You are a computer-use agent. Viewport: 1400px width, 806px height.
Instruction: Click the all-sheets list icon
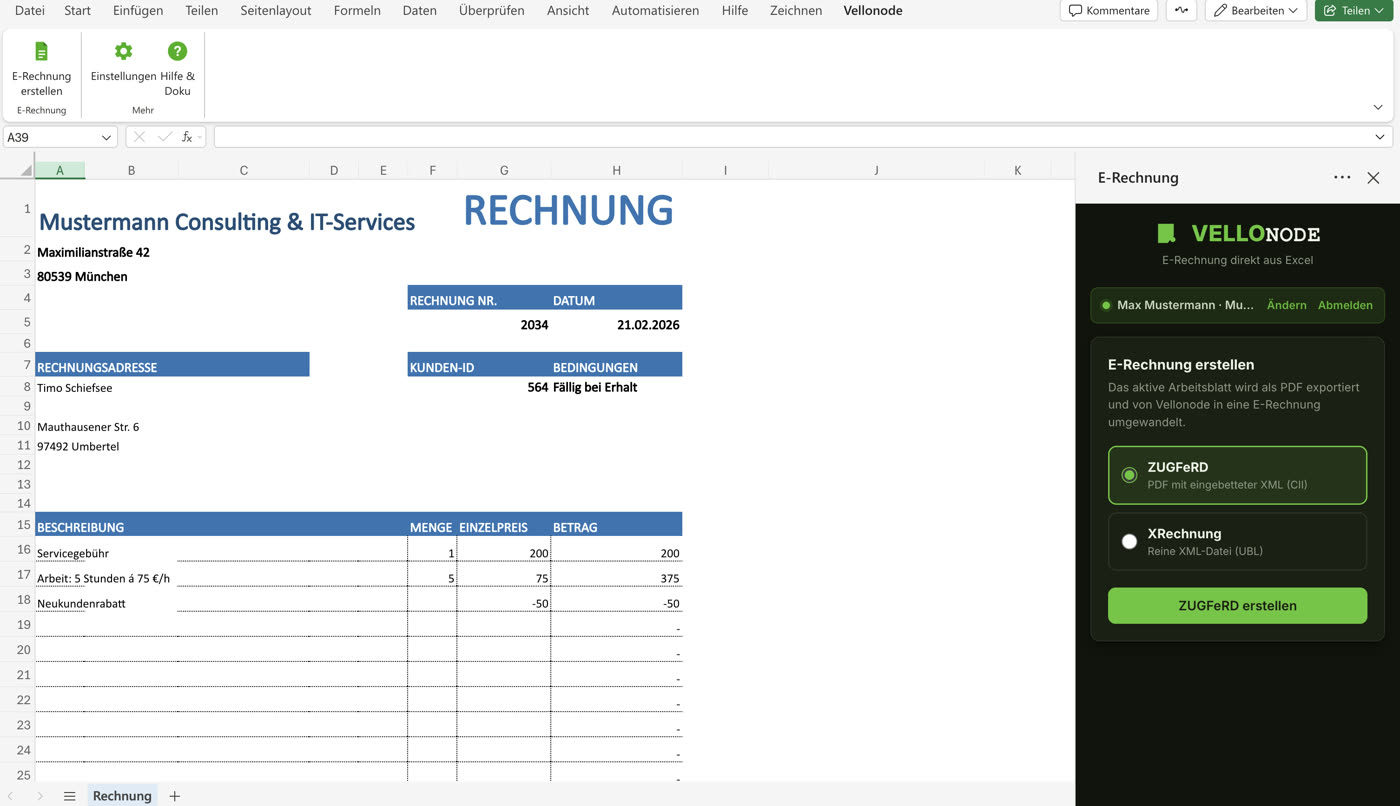tap(69, 796)
